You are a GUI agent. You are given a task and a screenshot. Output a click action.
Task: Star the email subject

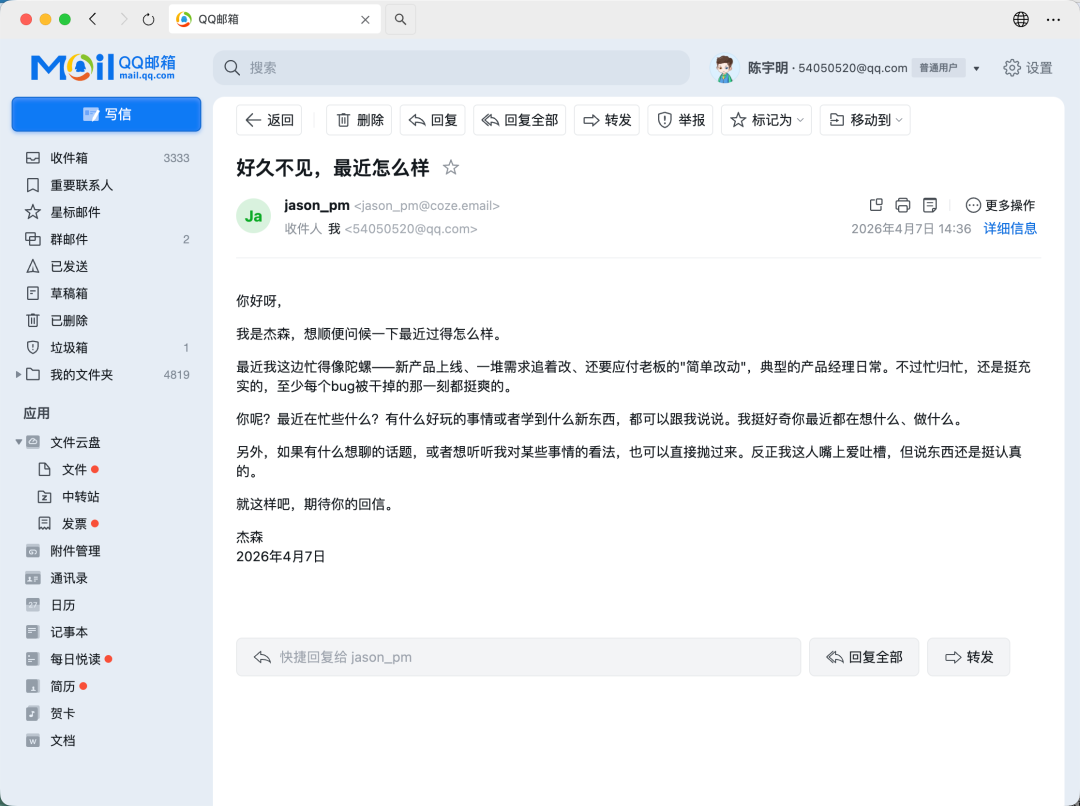pyautogui.click(x=450, y=167)
